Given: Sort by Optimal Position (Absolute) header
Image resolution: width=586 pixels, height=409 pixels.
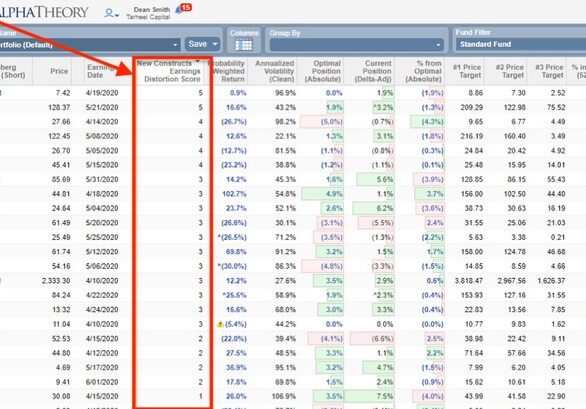Looking at the screenshot, I should pos(323,71).
